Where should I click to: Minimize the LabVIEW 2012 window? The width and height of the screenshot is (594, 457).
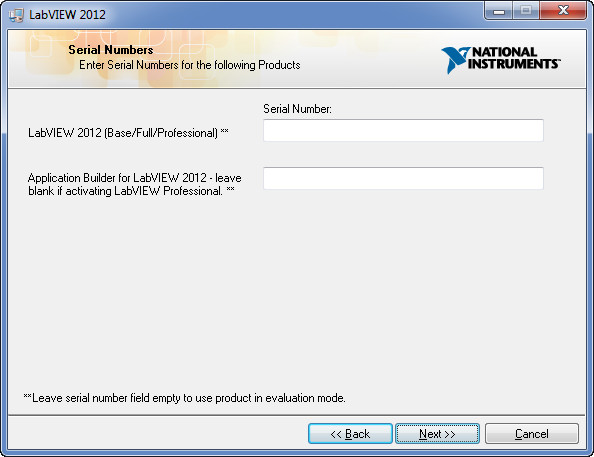499,11
